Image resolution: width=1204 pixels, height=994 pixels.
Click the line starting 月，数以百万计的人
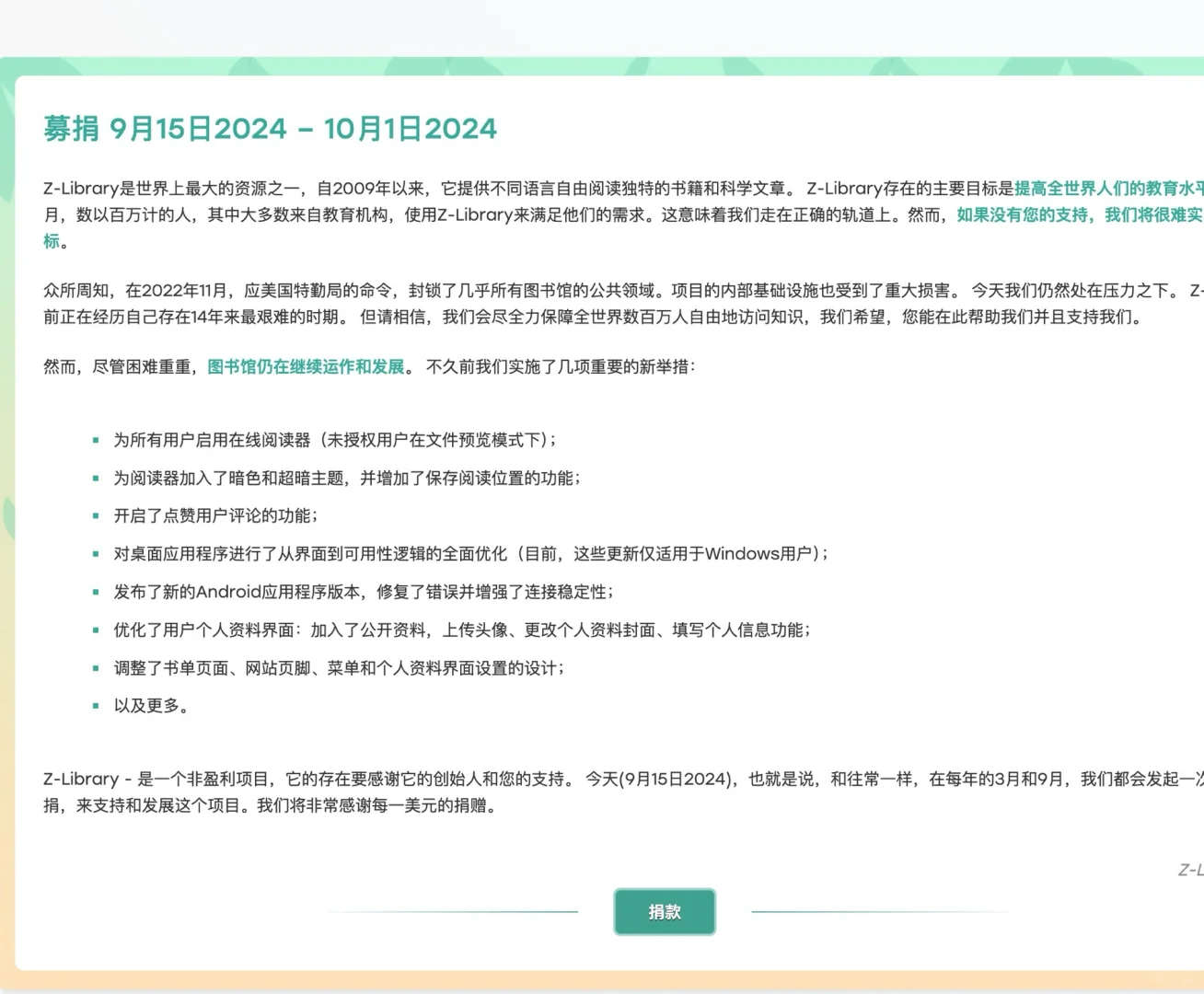[623, 214]
